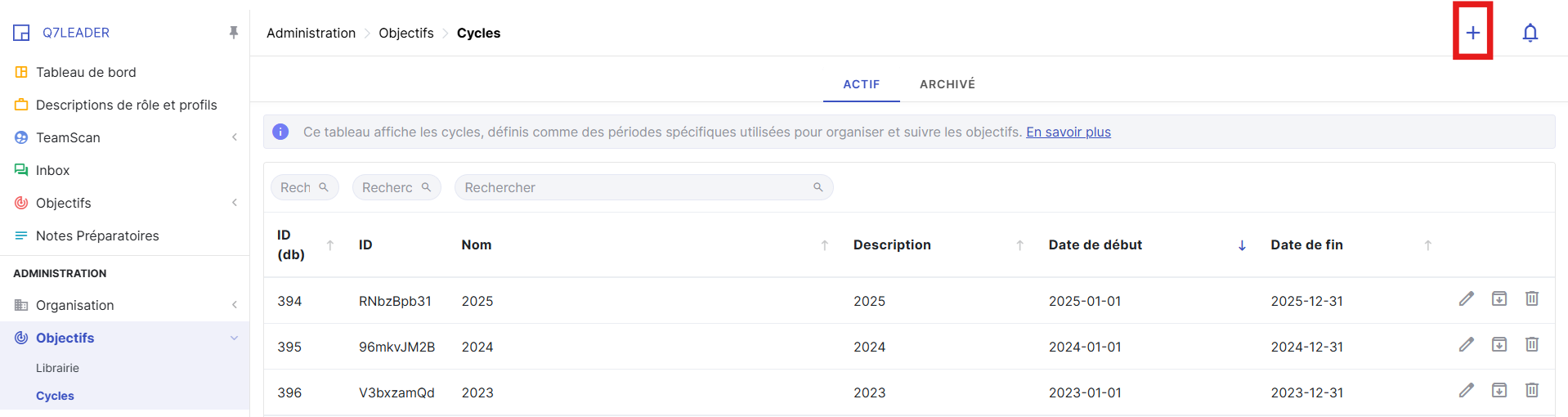
Task: Collapse the Objectifs administration section
Action: click(x=234, y=338)
